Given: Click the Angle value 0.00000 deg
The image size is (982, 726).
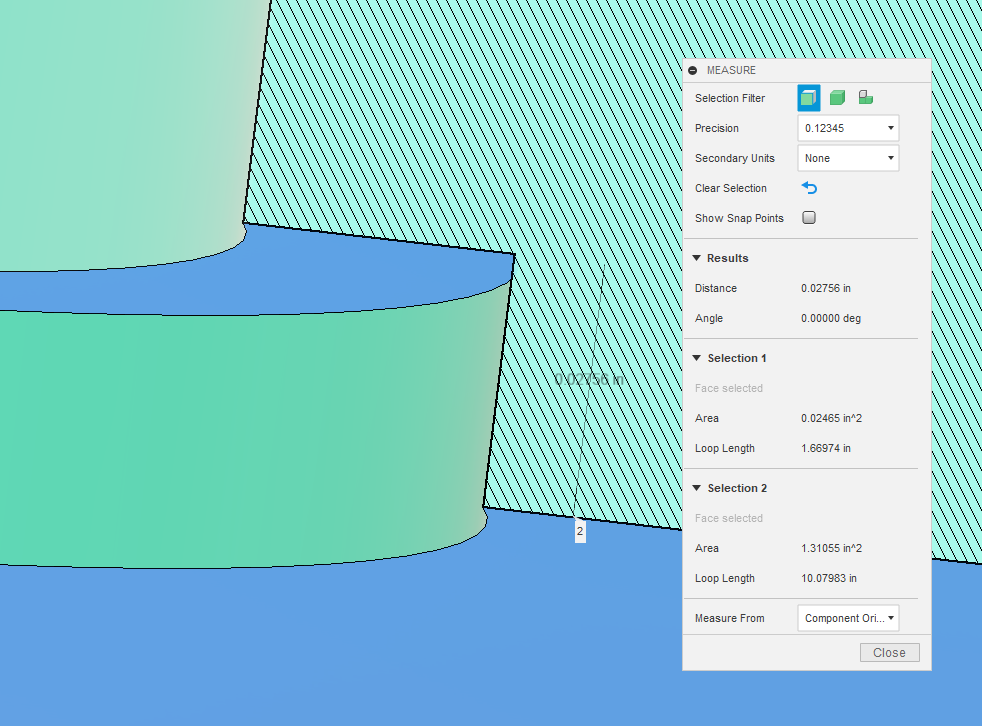Looking at the screenshot, I should (830, 318).
